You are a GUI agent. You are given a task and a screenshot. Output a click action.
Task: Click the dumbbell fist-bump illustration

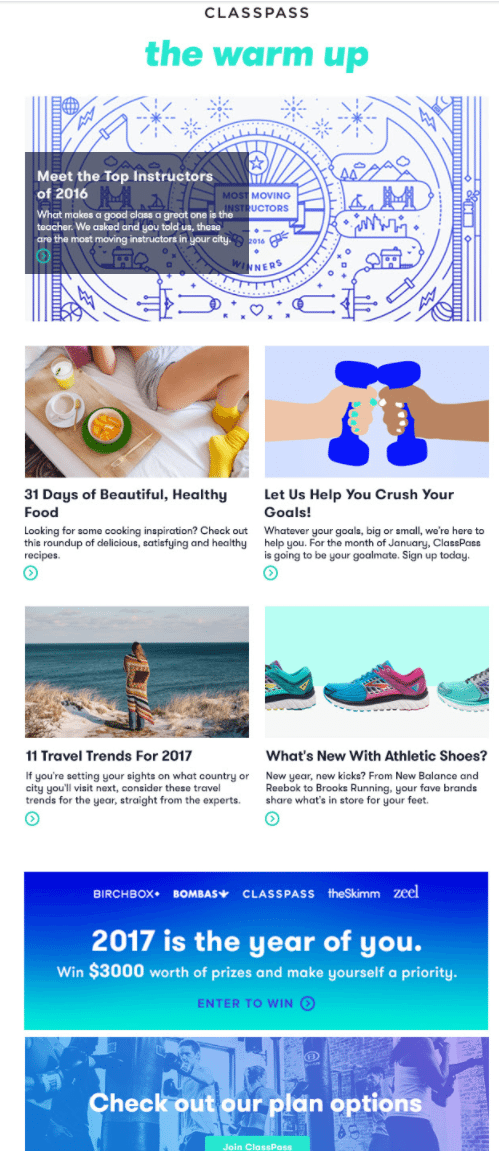click(x=376, y=412)
